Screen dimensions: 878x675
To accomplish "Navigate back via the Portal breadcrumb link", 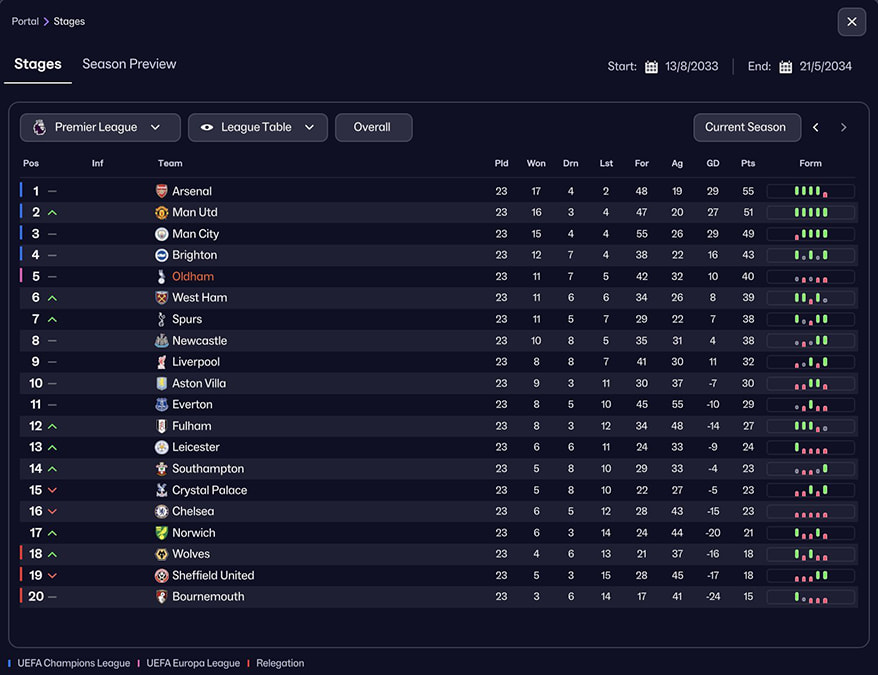I will click(x=25, y=20).
